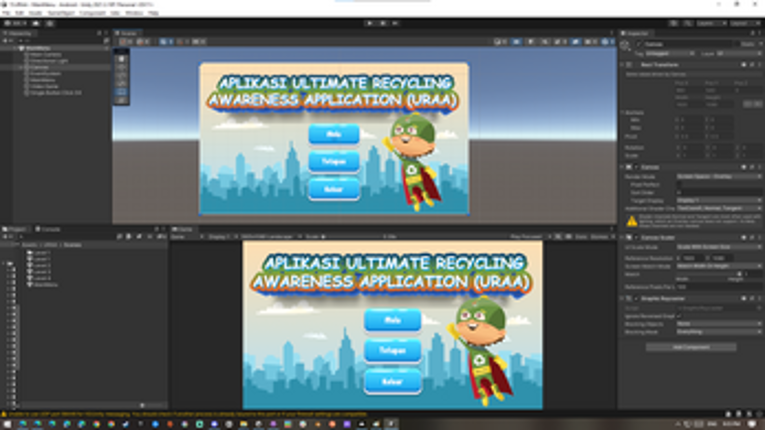This screenshot has width=765, height=430.
Task: Toggle the 2D view button in Scene toolbar
Action: click(517, 42)
